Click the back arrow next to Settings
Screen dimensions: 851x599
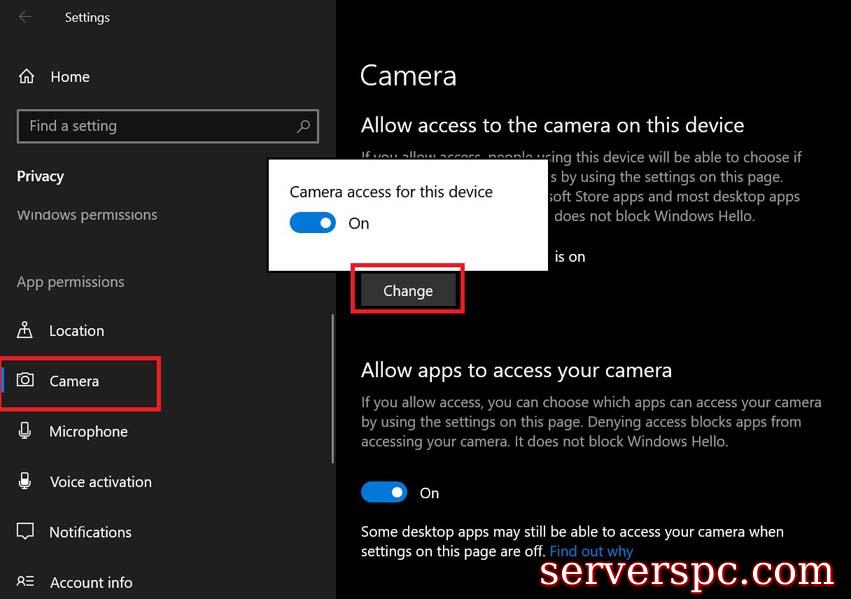click(x=25, y=17)
